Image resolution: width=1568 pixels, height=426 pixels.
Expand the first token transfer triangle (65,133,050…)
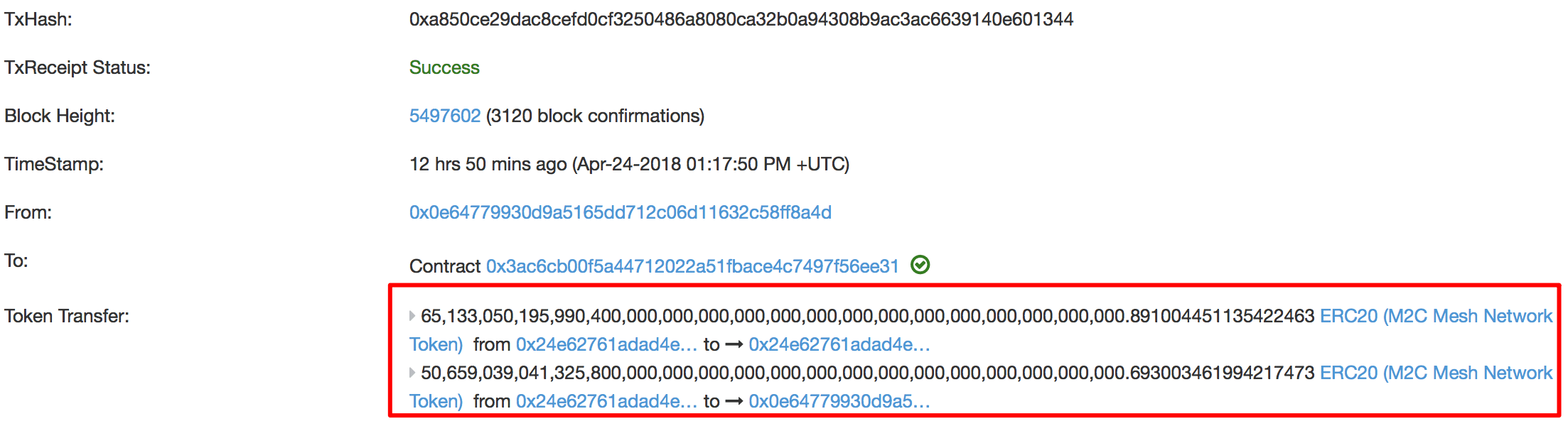[x=412, y=316]
